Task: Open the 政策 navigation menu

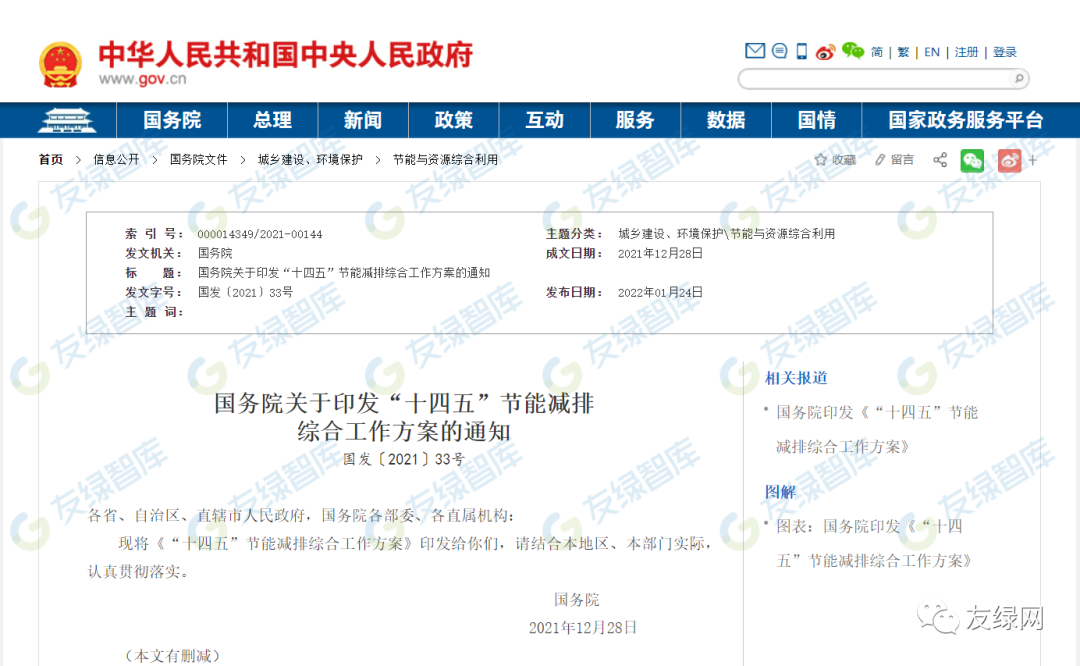Action: click(x=453, y=120)
